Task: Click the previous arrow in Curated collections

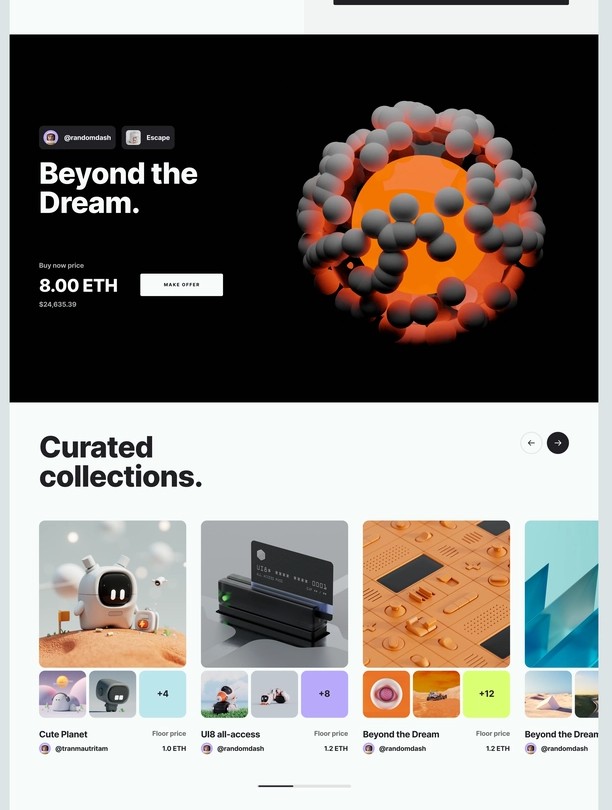Action: (x=531, y=443)
